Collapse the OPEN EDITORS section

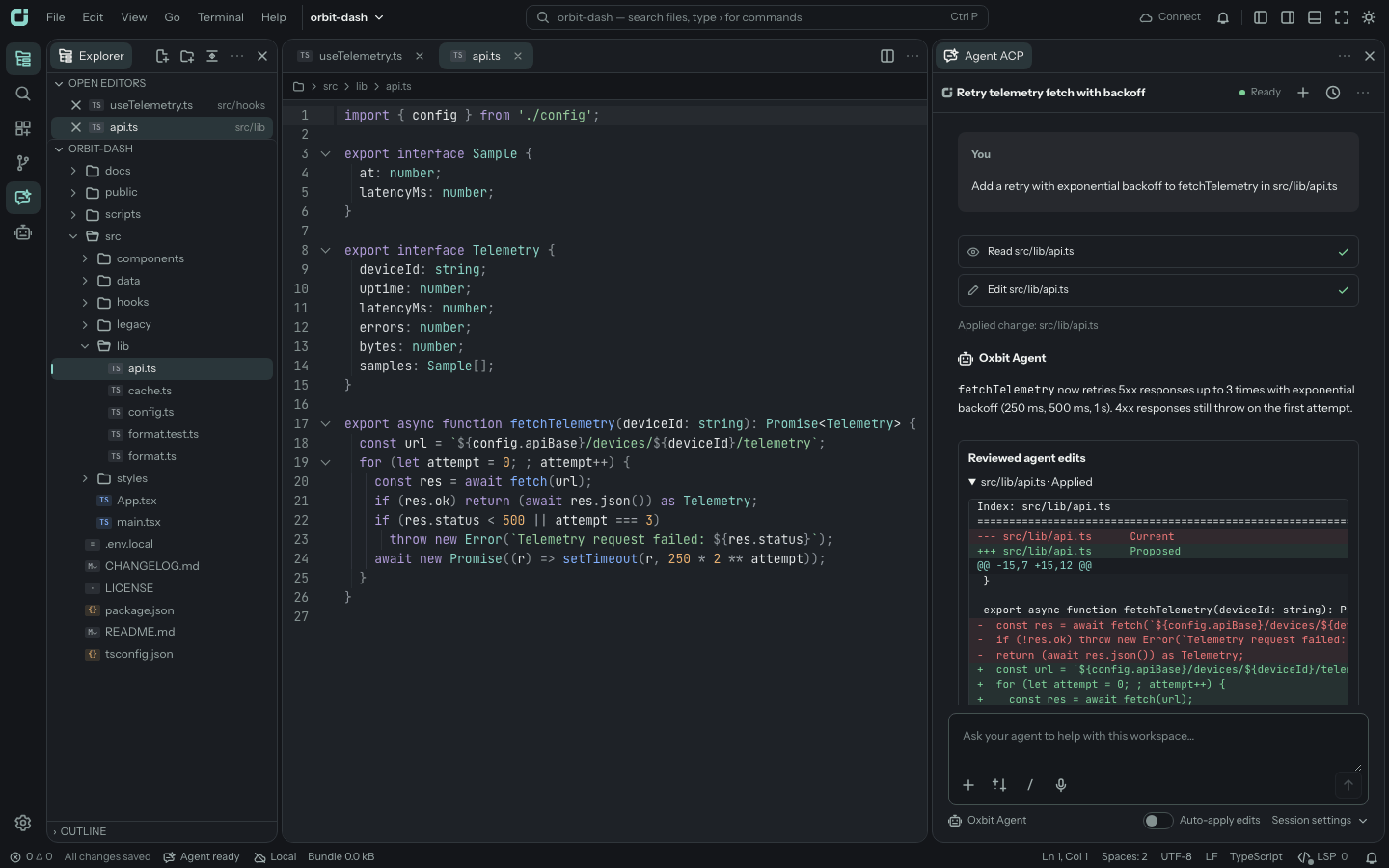pos(162,83)
